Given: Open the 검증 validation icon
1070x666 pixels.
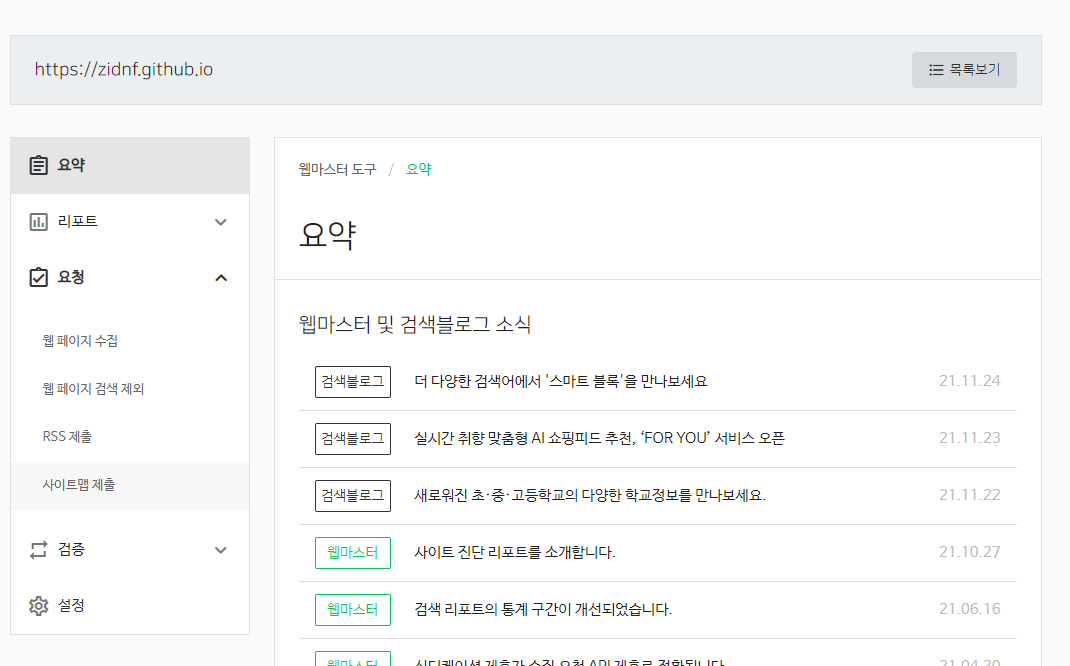Looking at the screenshot, I should click(38, 549).
